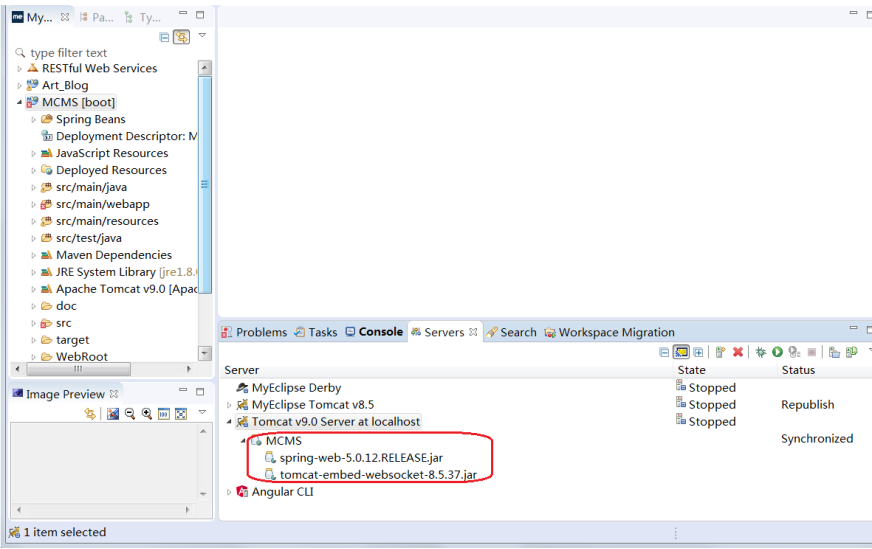This screenshot has height=549, width=872.
Task: Toggle link with selection in Image Preview
Action: tap(90, 414)
